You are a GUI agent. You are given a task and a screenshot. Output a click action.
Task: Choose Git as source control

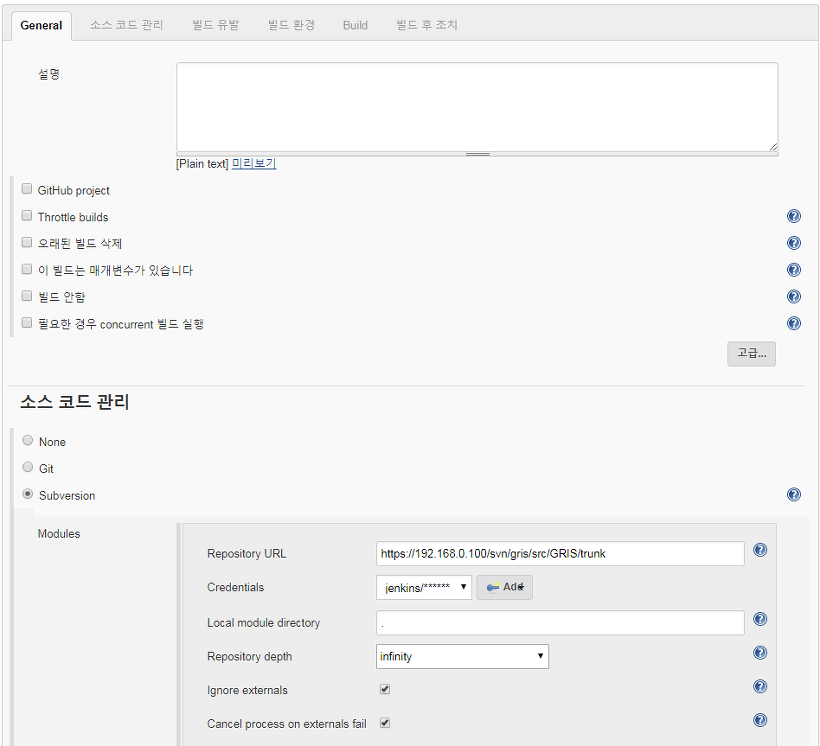28,467
